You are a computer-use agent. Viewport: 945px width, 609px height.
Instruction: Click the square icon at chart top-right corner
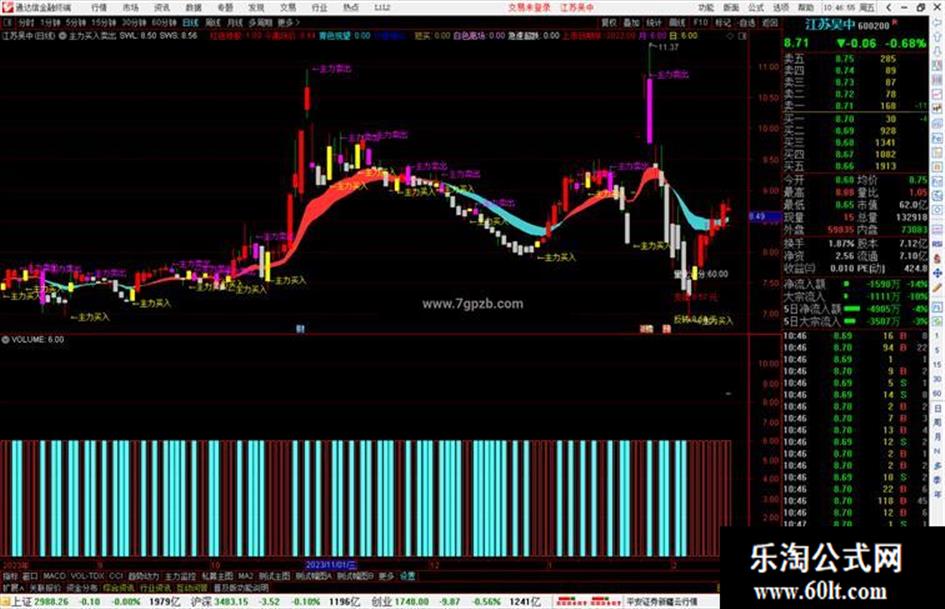(742, 36)
